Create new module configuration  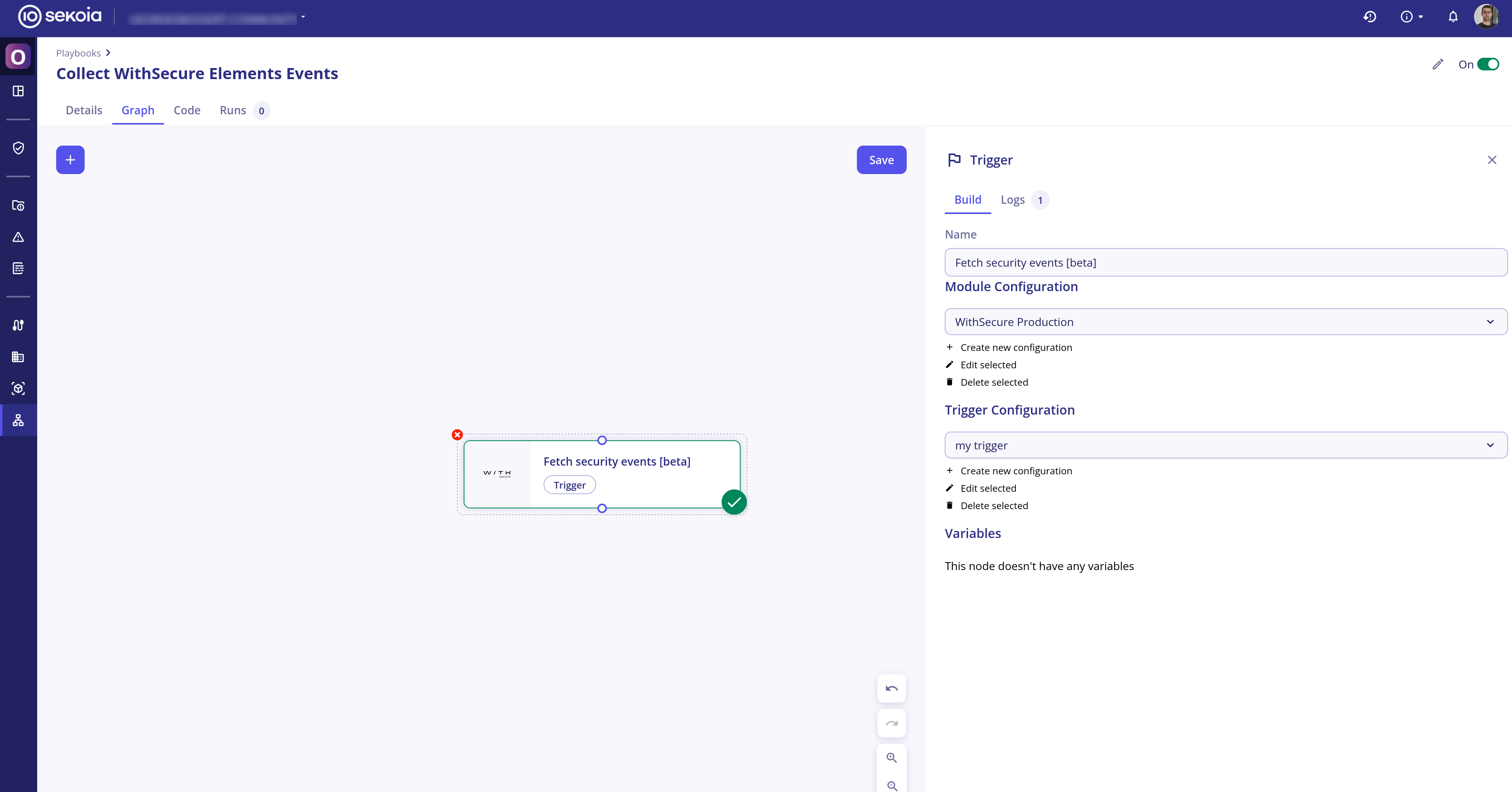(x=1010, y=348)
